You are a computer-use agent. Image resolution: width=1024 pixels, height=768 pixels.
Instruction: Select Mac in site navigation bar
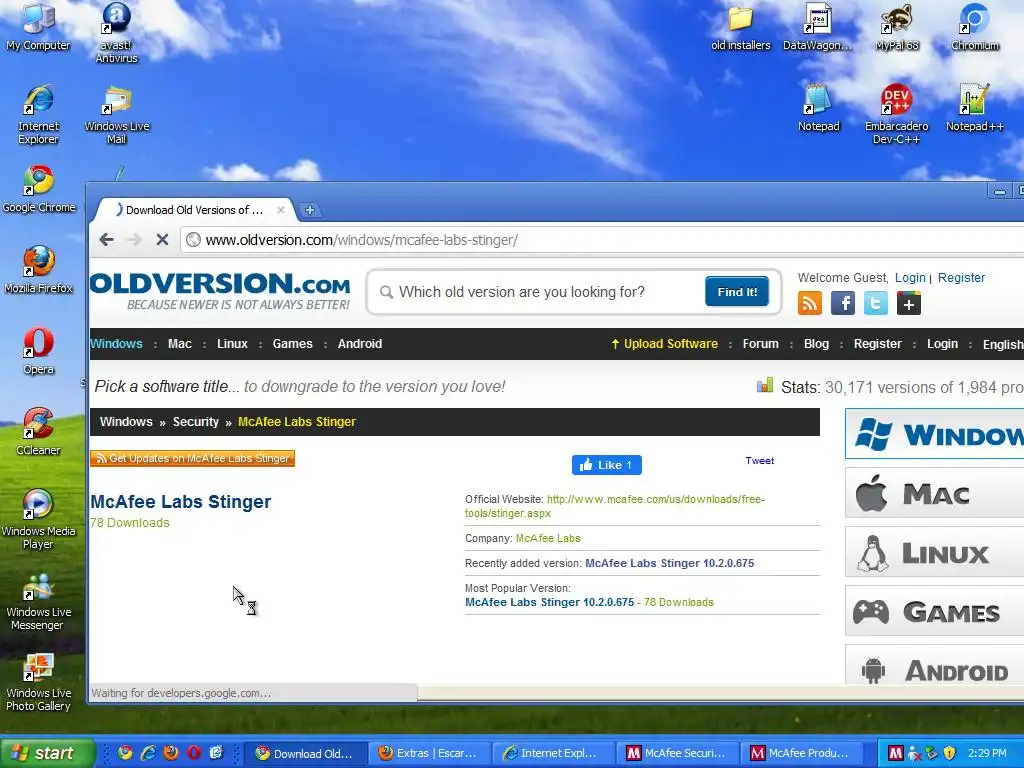point(180,344)
